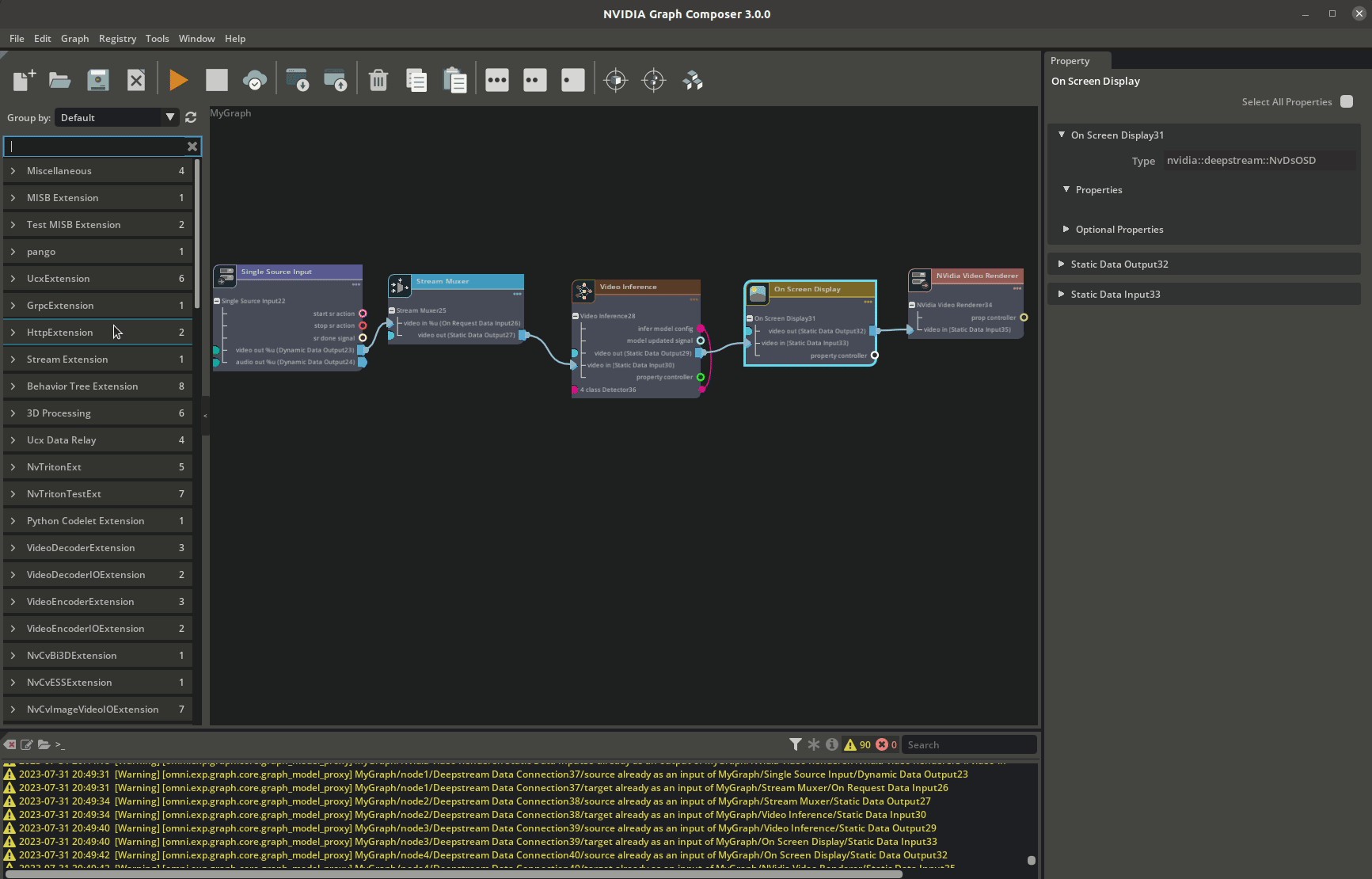The image size is (1372, 879).
Task: Delete selection with the trash can icon
Action: click(x=378, y=80)
